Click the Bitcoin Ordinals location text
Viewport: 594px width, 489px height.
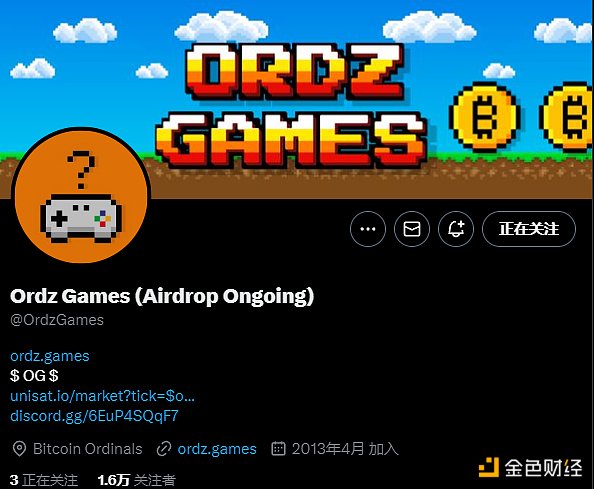coord(88,449)
